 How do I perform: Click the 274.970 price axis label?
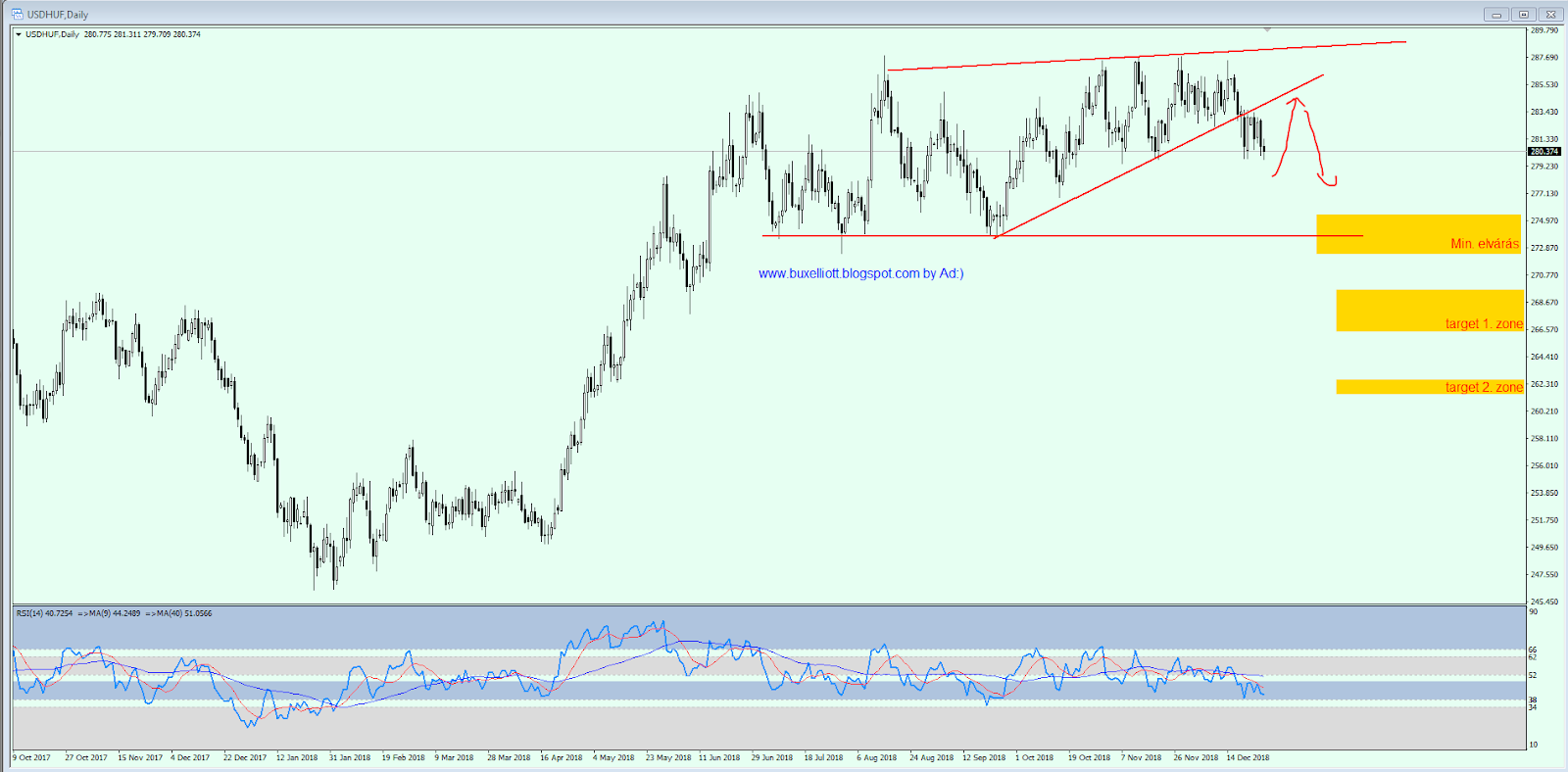[x=1544, y=221]
